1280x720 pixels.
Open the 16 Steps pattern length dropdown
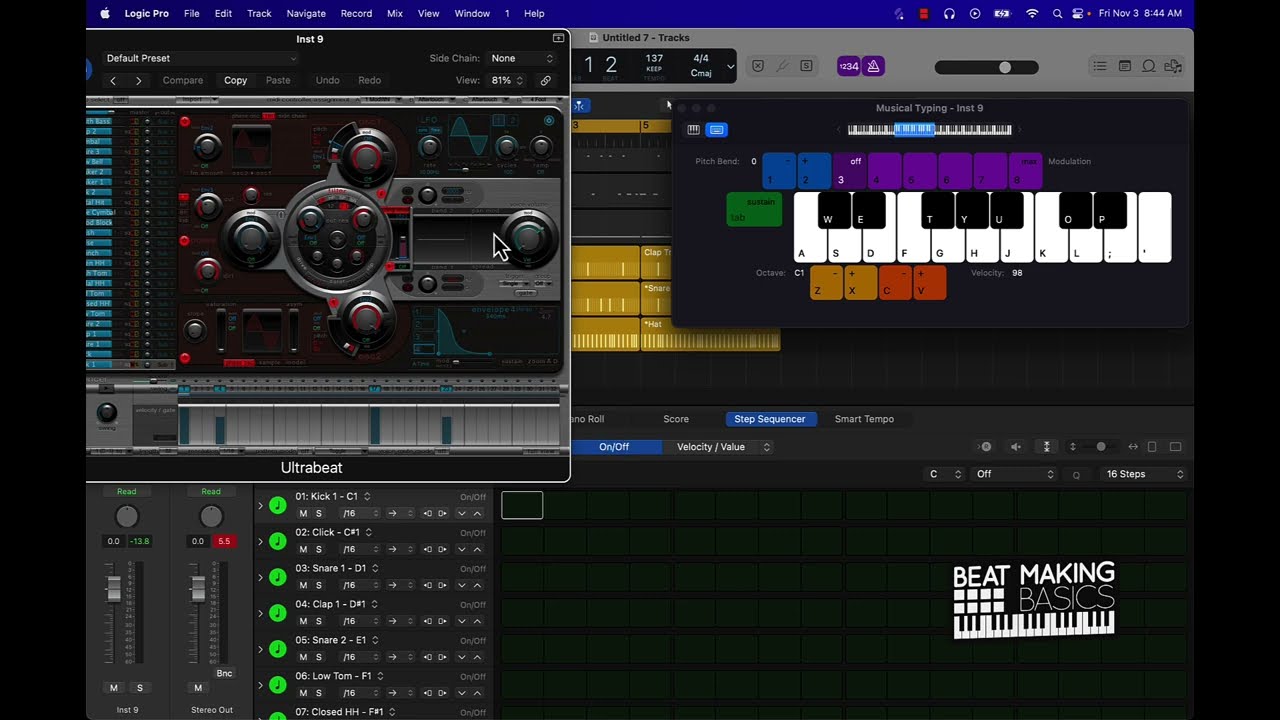tap(1142, 474)
